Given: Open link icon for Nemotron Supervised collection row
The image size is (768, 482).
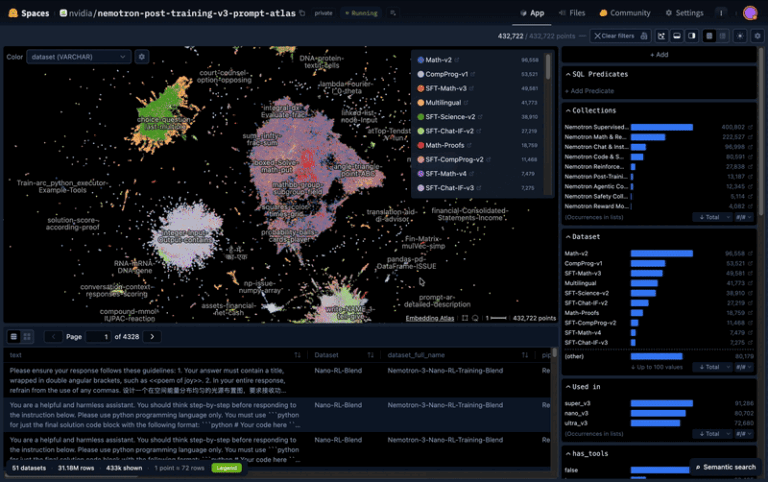Looking at the screenshot, I should click(x=750, y=127).
